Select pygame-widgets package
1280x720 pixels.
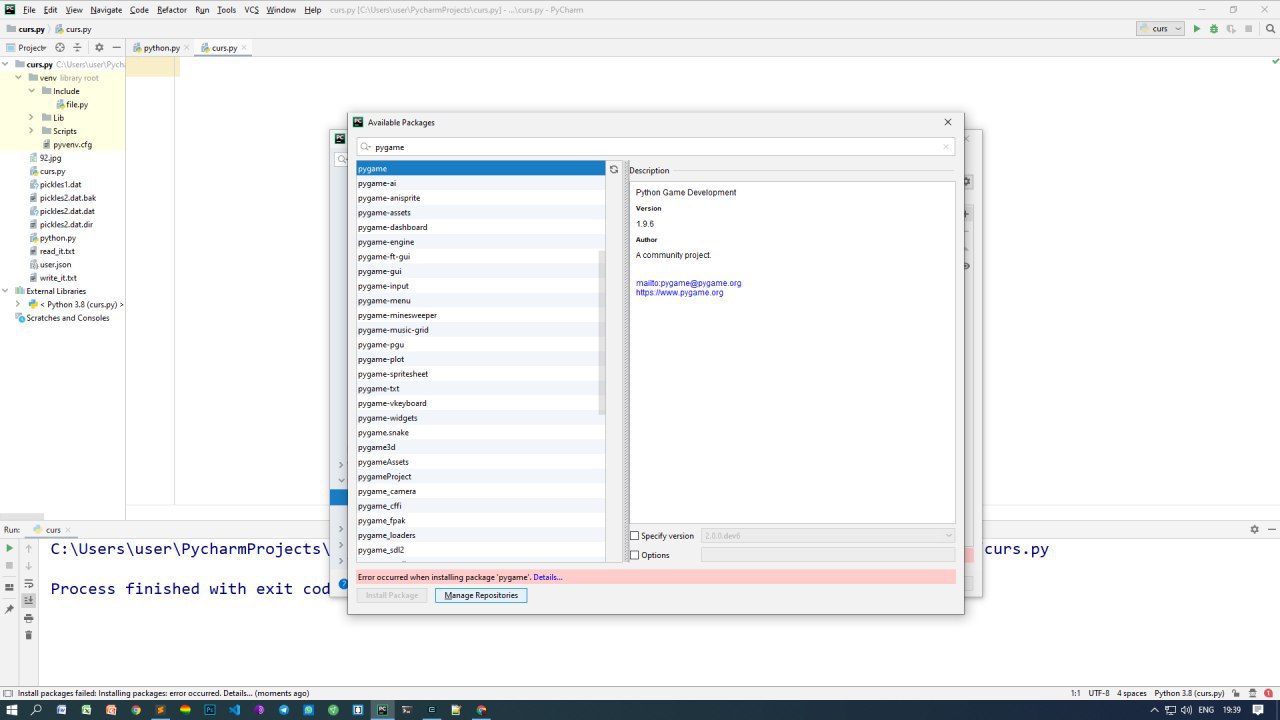point(481,418)
